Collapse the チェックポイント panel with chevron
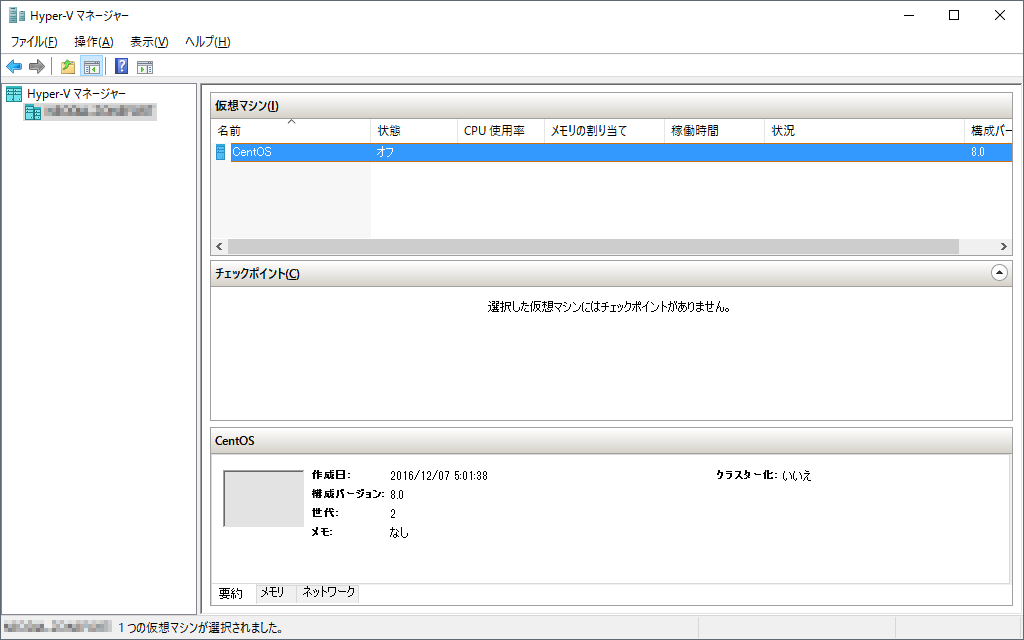Image resolution: width=1024 pixels, height=640 pixels. pyautogui.click(x=999, y=272)
